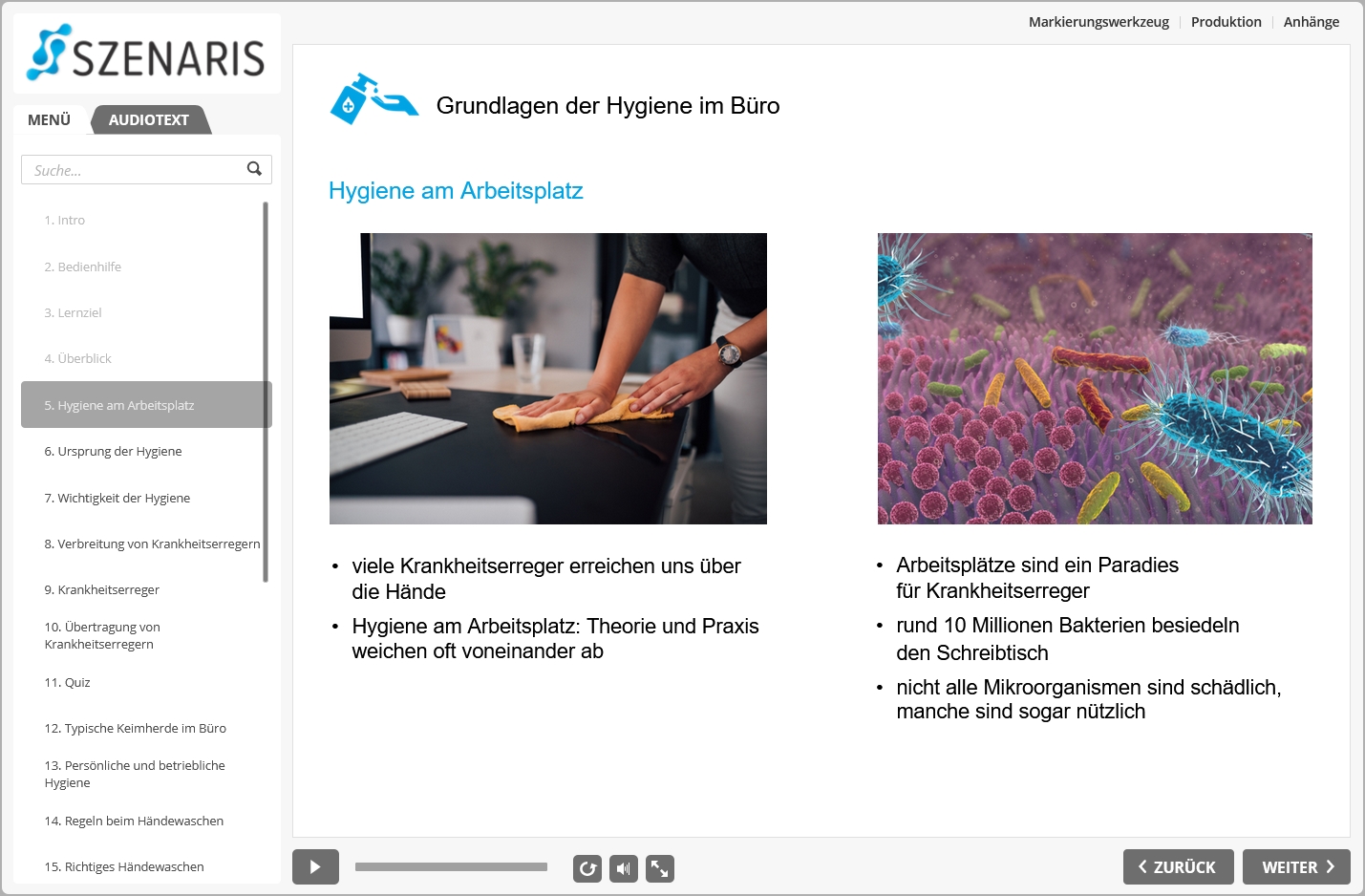Screen dimensions: 1365x896
Task: Open chapter 13. Persönliche und betriebliche Hygiene
Action: pos(146,774)
